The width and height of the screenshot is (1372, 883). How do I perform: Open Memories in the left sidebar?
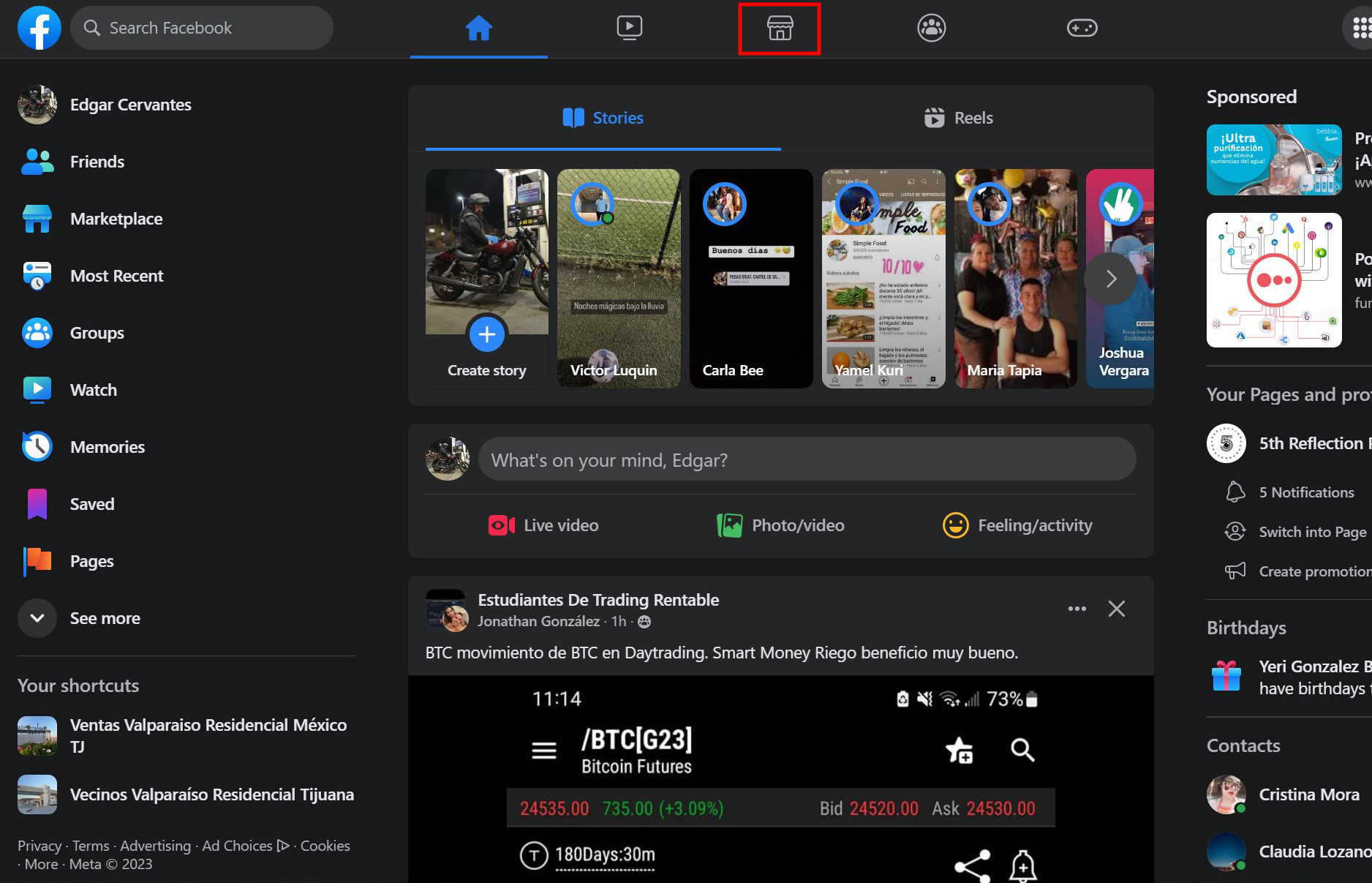tap(107, 447)
